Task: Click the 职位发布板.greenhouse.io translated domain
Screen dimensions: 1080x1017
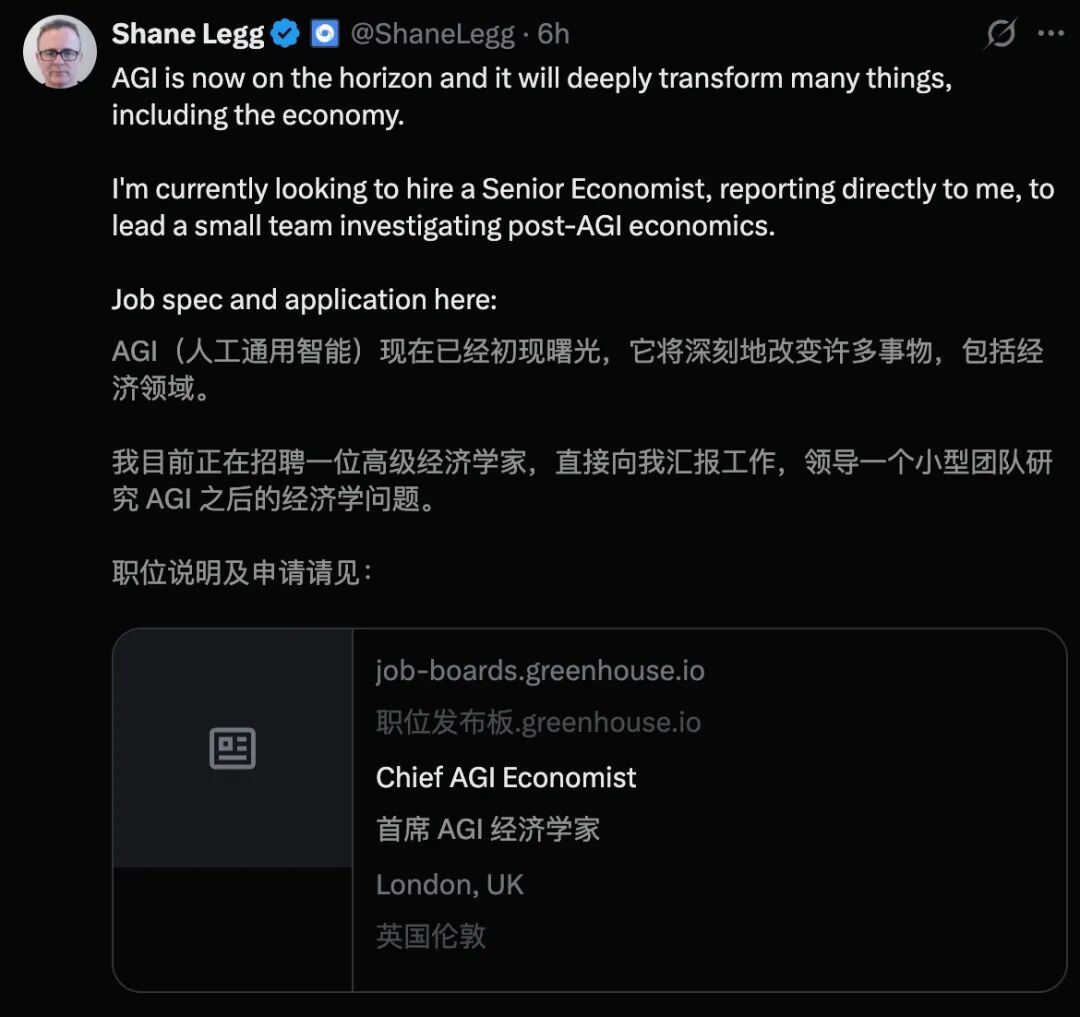Action: tap(538, 722)
